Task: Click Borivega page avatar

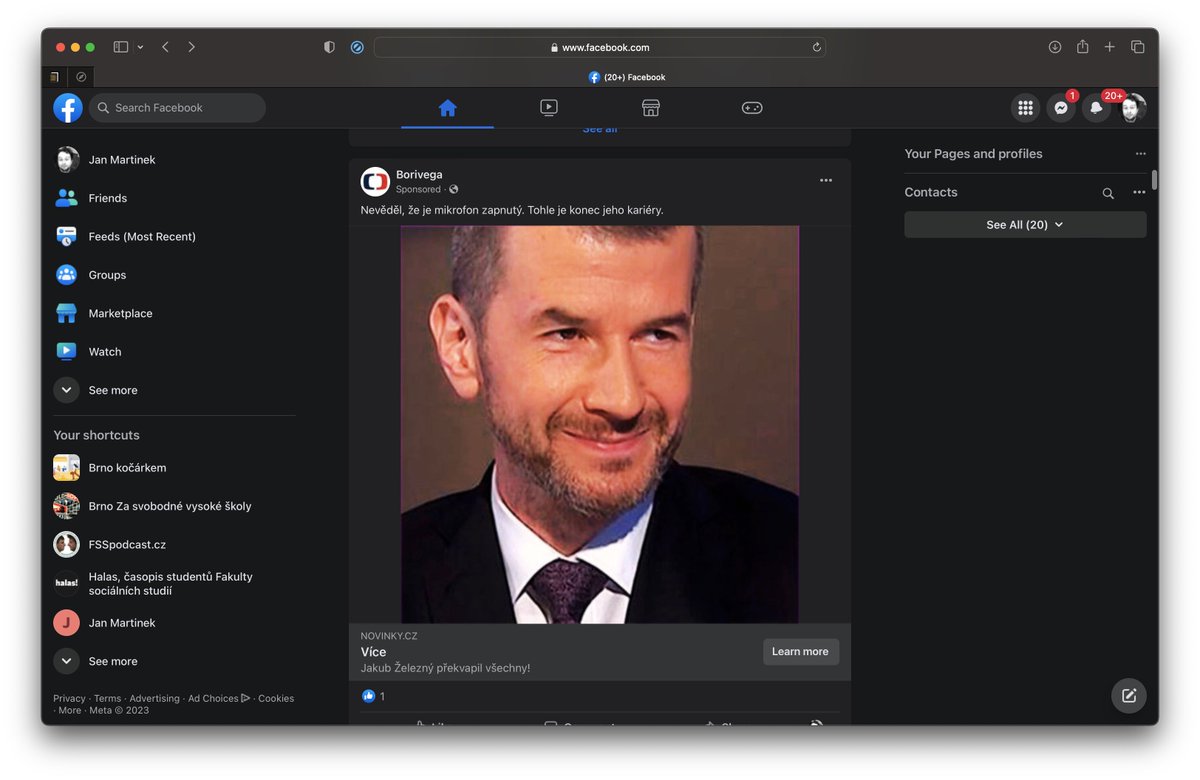Action: click(375, 181)
